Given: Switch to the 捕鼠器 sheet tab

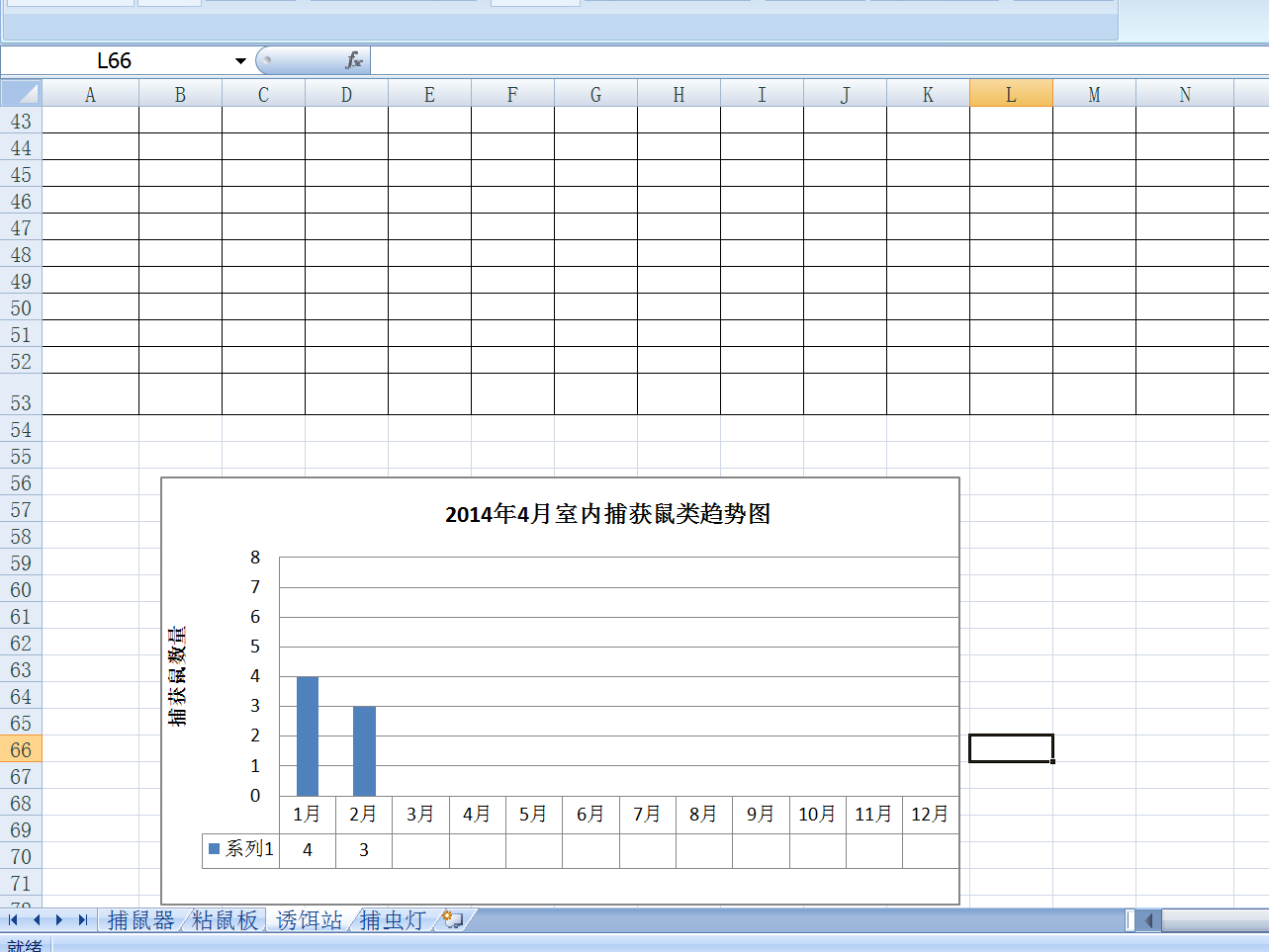Looking at the screenshot, I should click(x=140, y=920).
